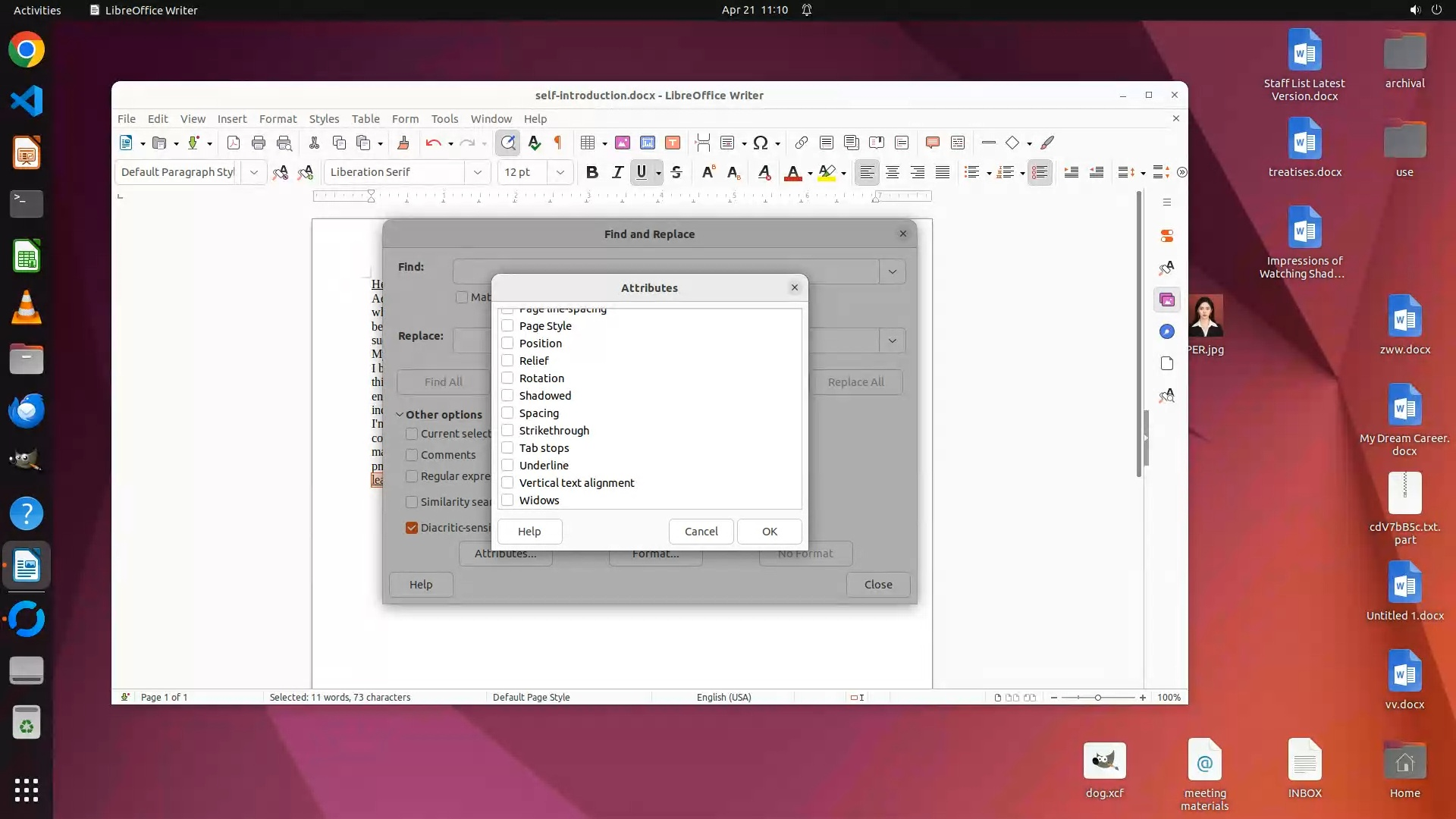
Task: Toggle formatting marks pilcrow icon
Action: point(558,143)
